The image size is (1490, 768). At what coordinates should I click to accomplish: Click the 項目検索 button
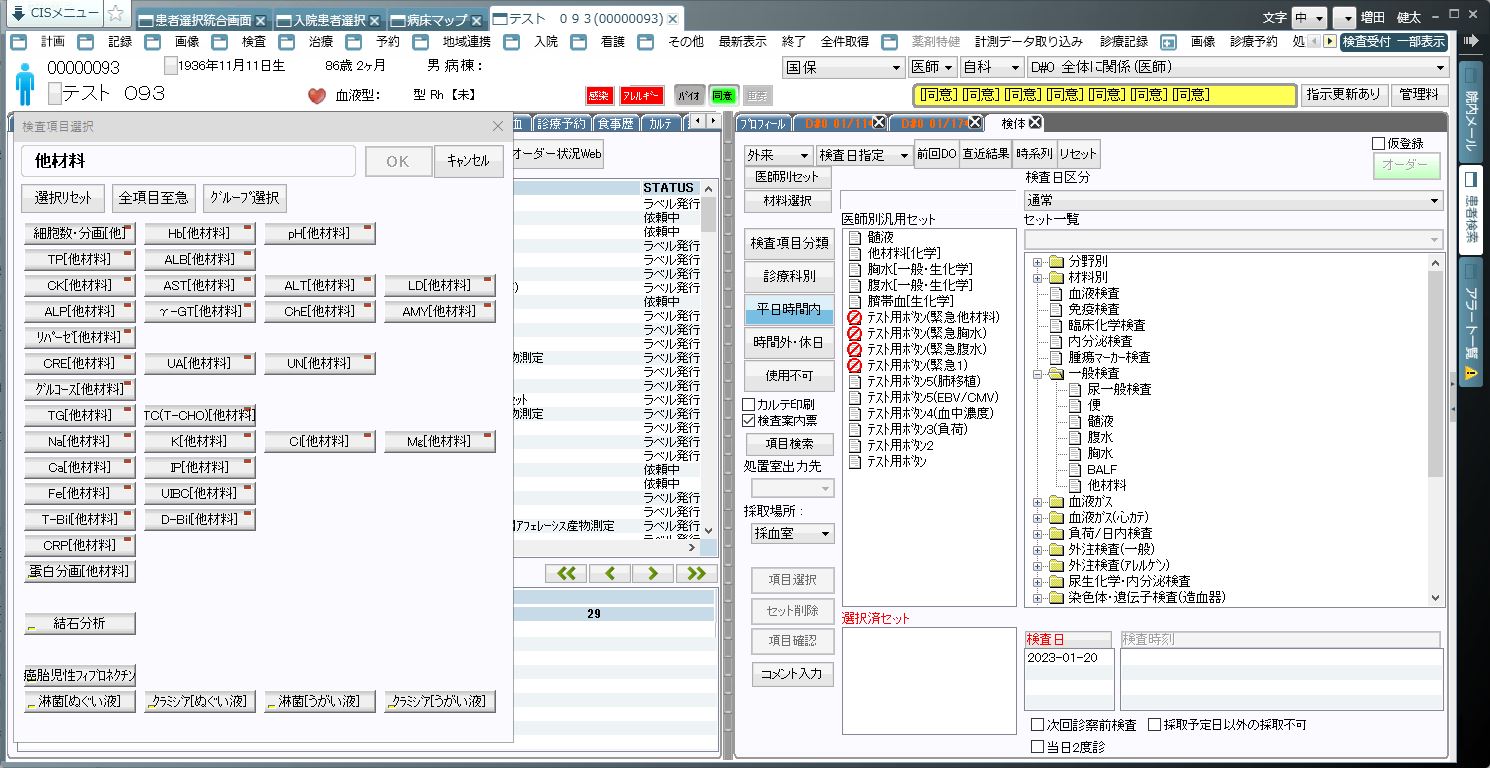(789, 444)
